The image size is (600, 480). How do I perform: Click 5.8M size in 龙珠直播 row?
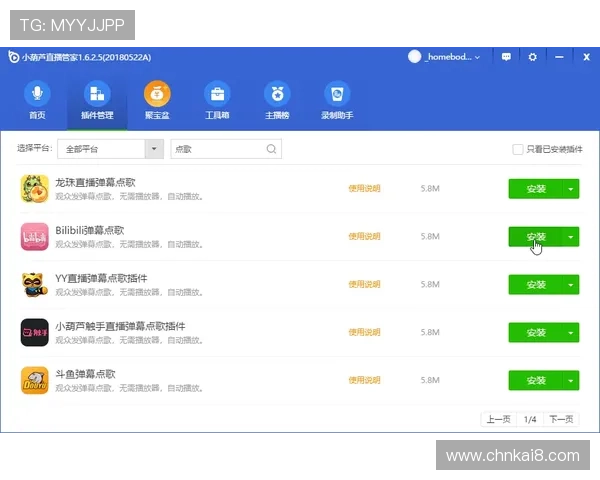430,188
